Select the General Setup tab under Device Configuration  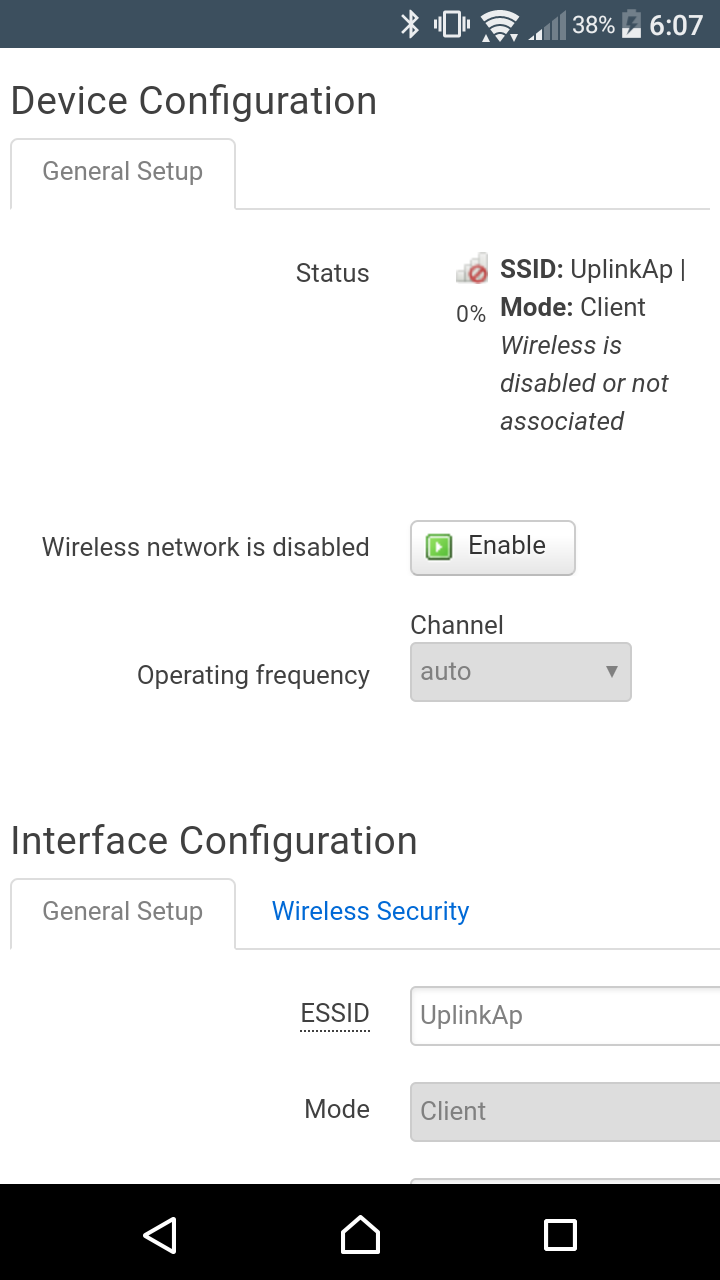[x=123, y=173]
